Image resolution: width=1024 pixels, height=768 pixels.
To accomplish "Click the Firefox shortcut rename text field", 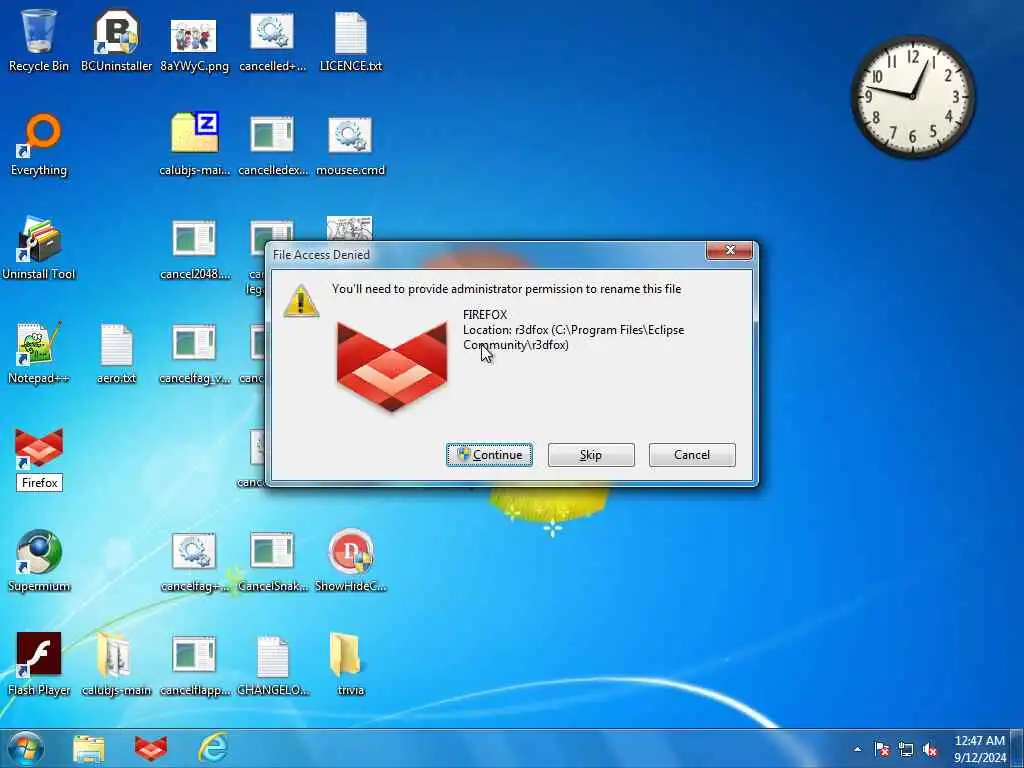I will point(39,483).
